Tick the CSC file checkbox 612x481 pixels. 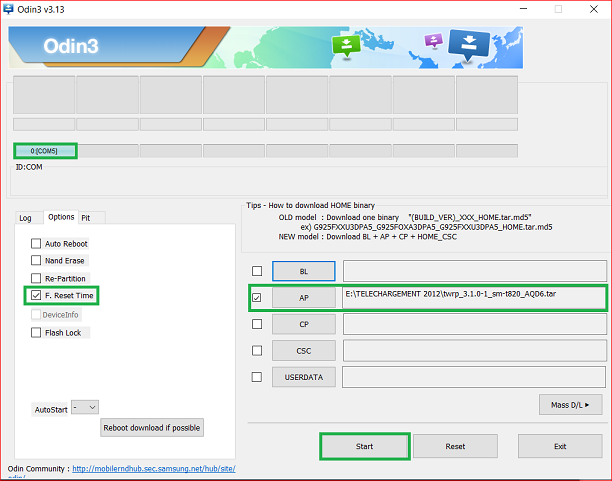(x=257, y=351)
